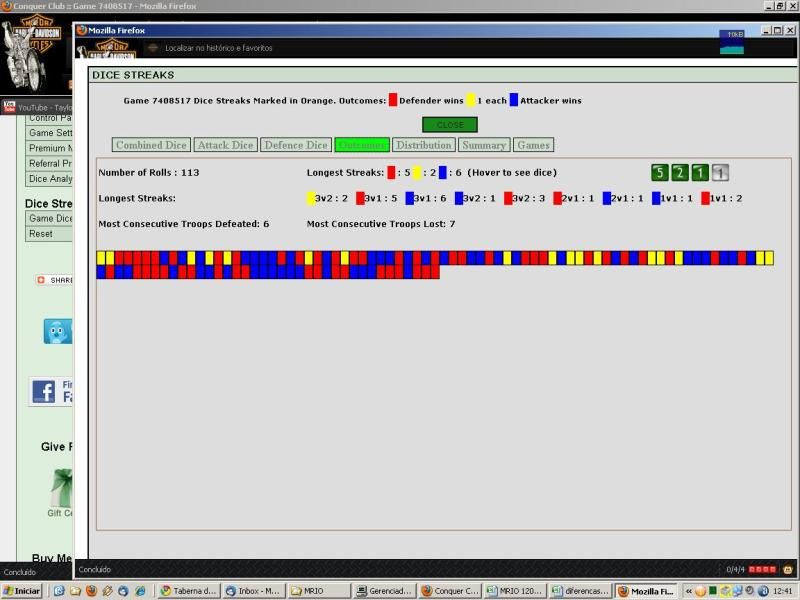The image size is (800, 600).
Task: Switch to Gerenciad... taskbar window
Action: (385, 591)
